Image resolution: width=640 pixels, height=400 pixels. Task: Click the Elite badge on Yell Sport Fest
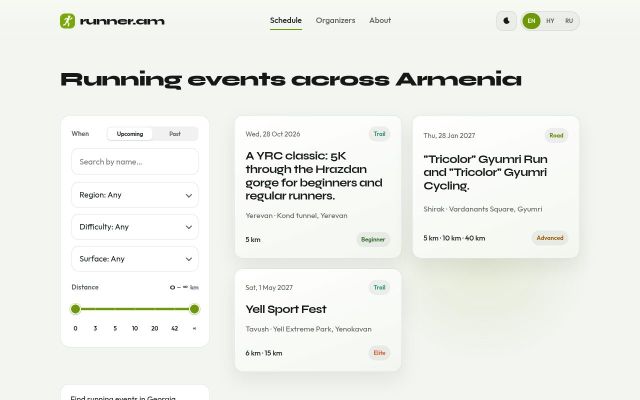tap(379, 353)
